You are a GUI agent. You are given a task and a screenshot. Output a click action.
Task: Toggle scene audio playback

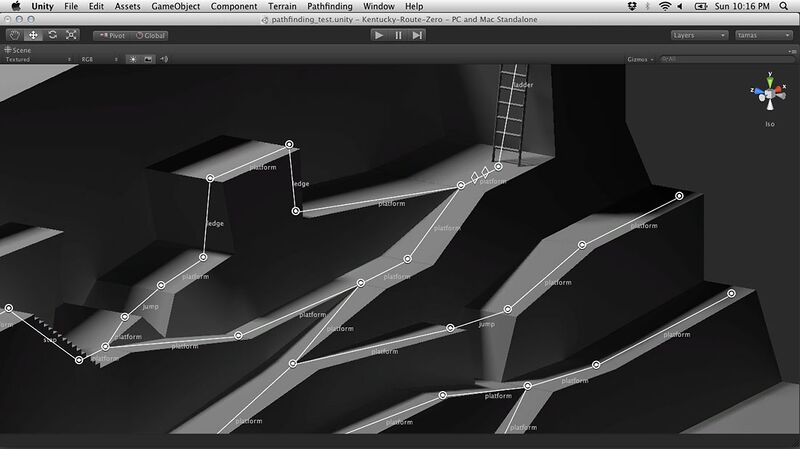(x=164, y=59)
